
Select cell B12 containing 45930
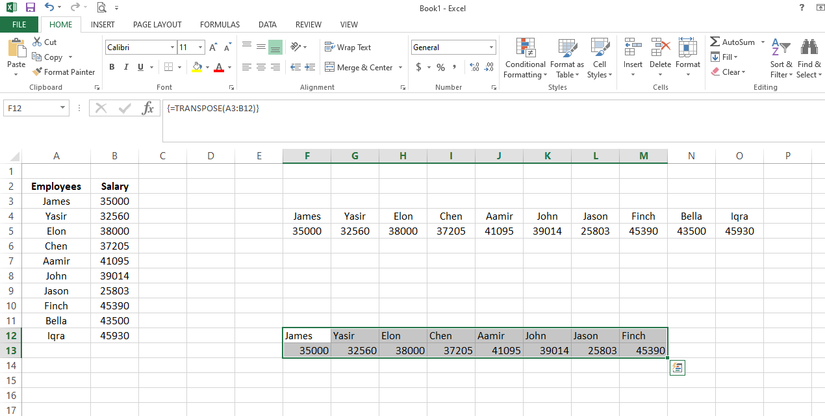115,336
